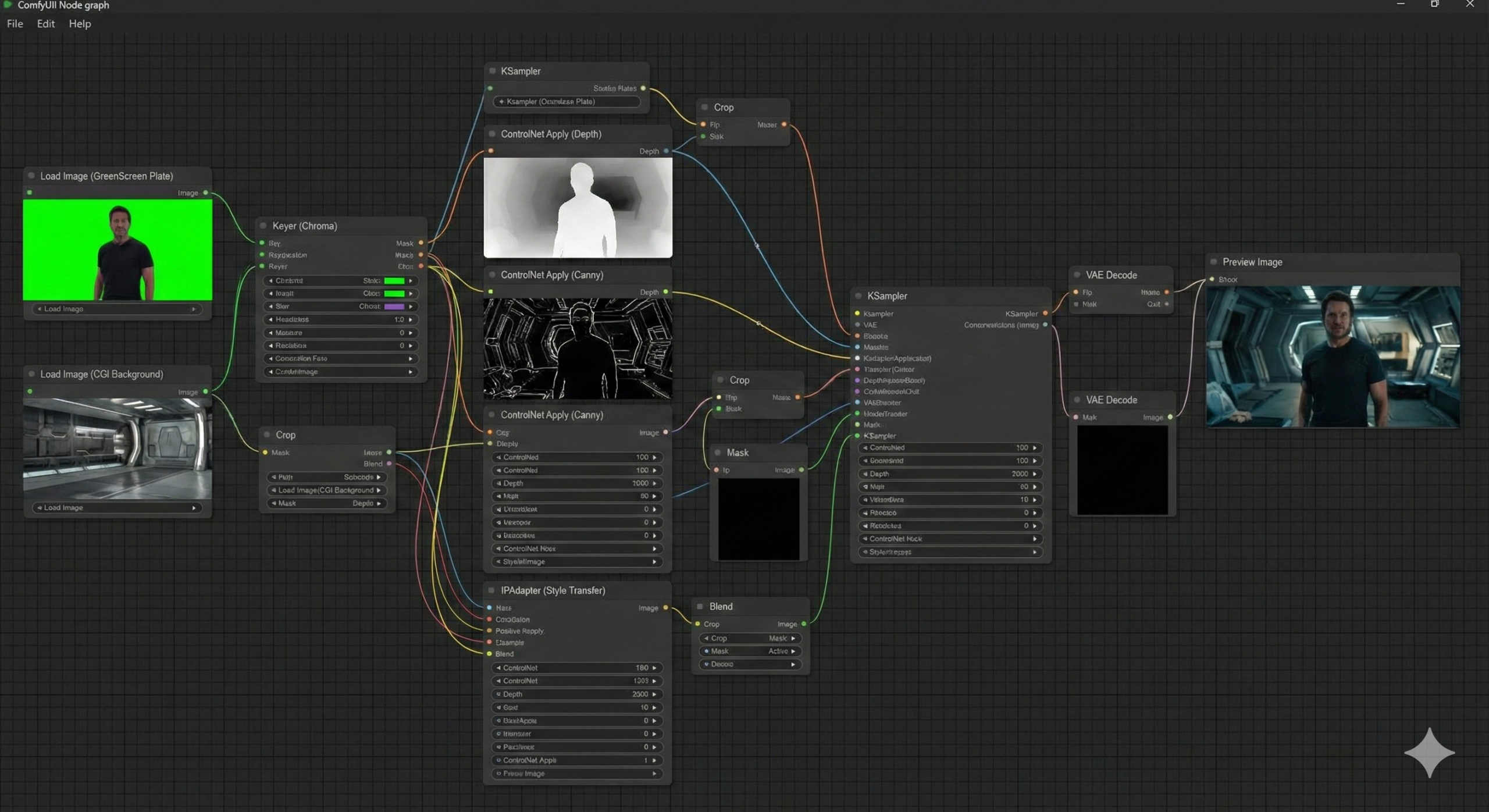This screenshot has width=1489, height=812.
Task: Toggle the Blend node header dot
Action: point(700,606)
